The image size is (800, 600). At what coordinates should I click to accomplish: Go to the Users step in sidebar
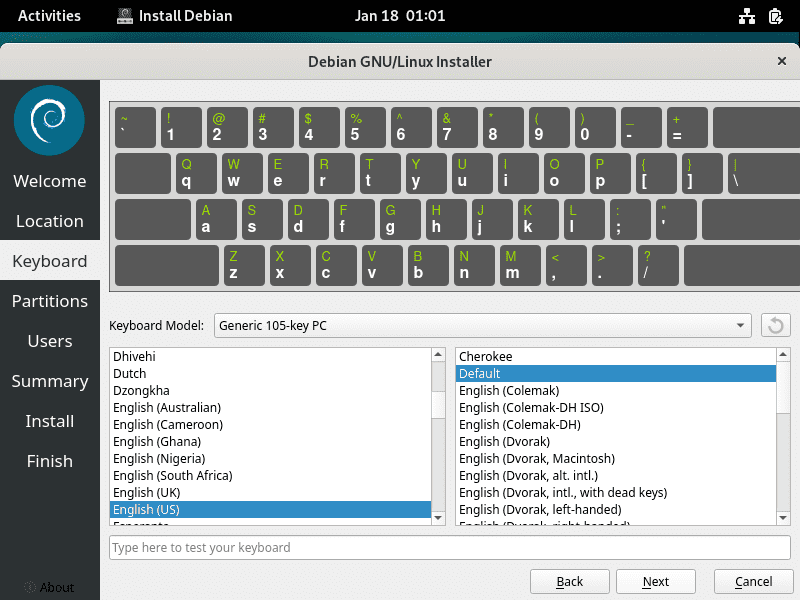[50, 341]
